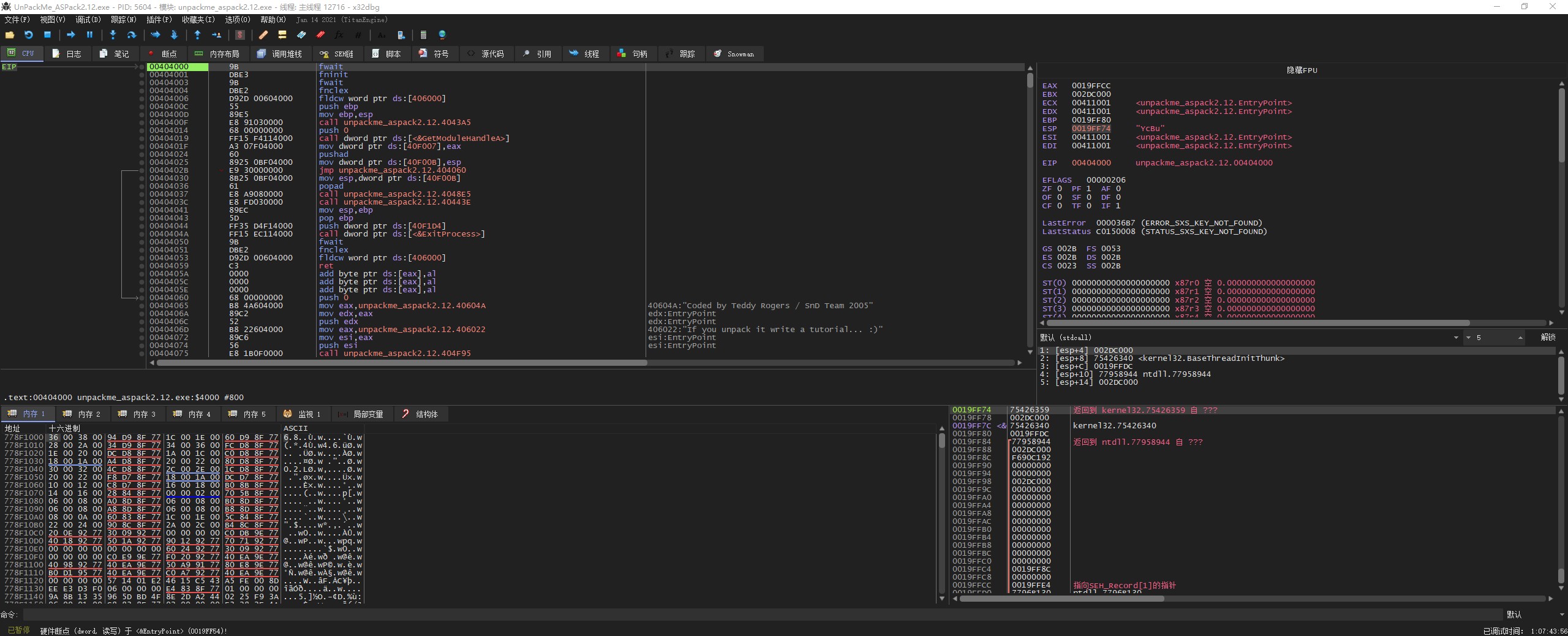This screenshot has width=1568, height=636.
Task: Open the calculator icon in toolbar
Action: [423, 35]
